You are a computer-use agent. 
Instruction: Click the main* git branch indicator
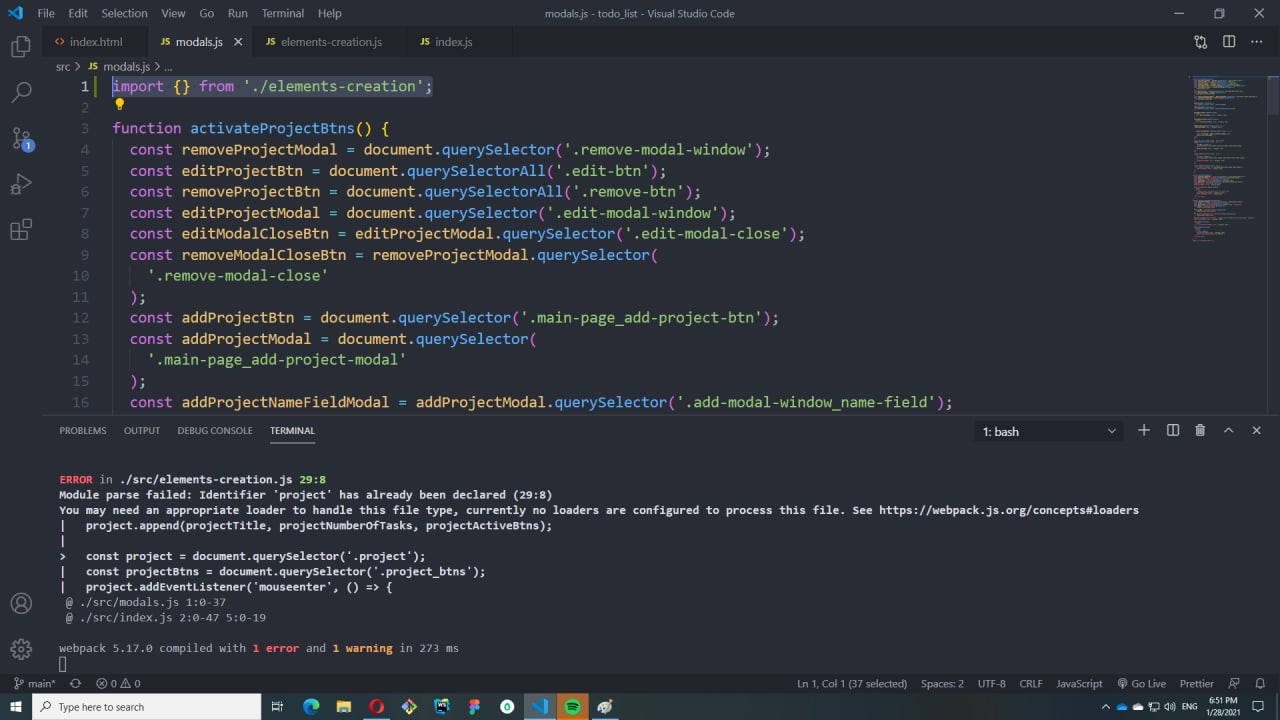[34, 683]
